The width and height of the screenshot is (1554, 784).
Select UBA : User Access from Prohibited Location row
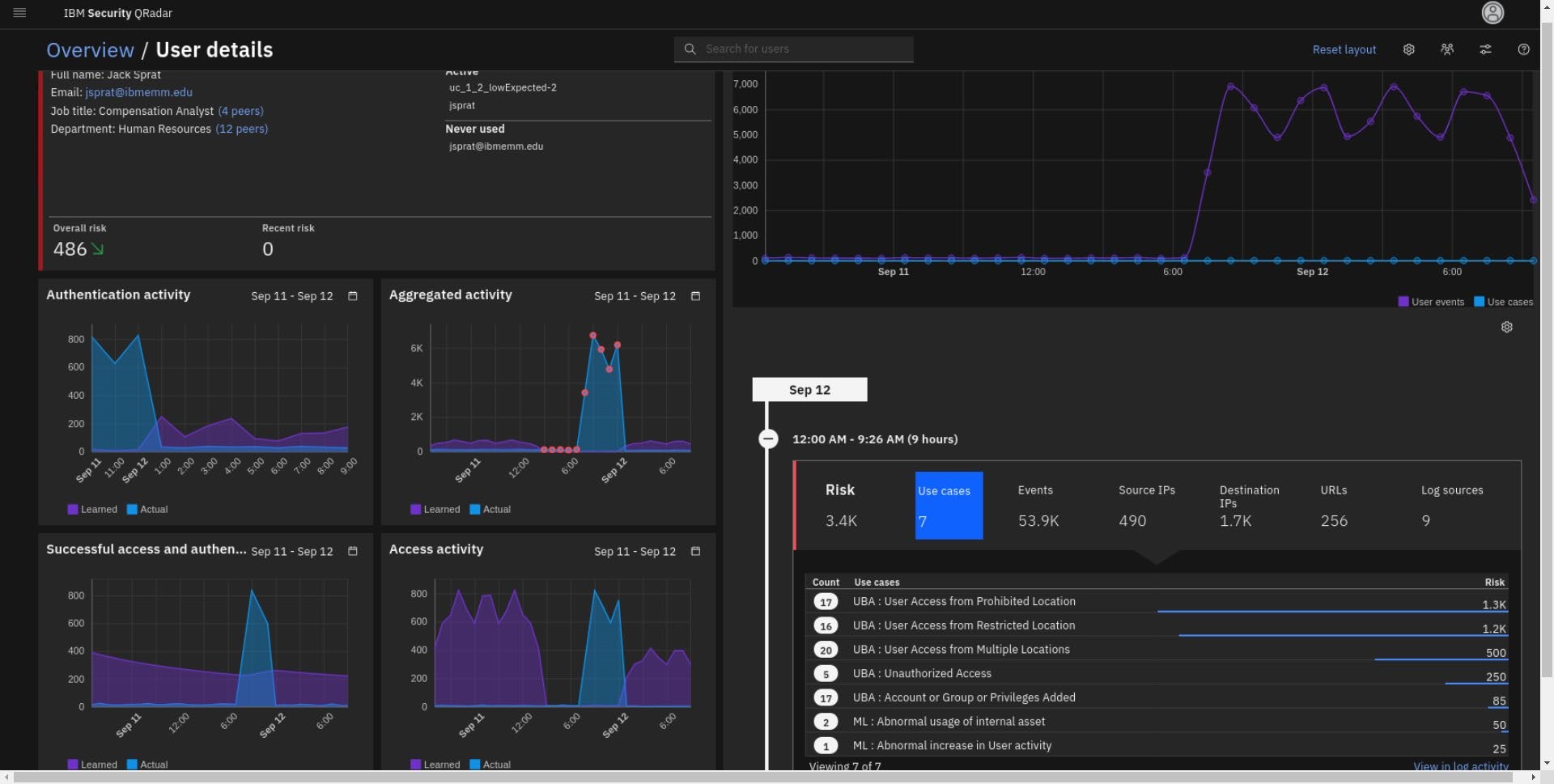point(1157,601)
